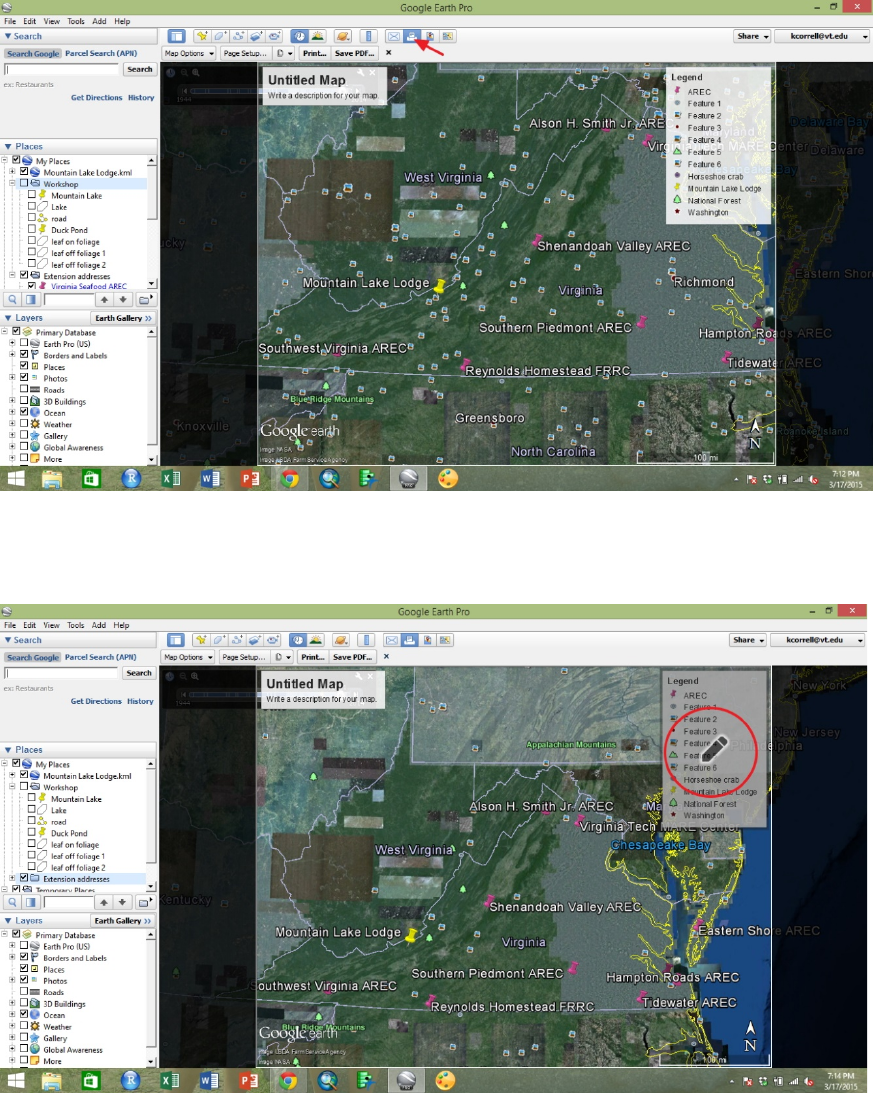This screenshot has width=873, height=1093.
Task: Check leaf on foliage checkbox in lower window
Action: pos(32,844)
